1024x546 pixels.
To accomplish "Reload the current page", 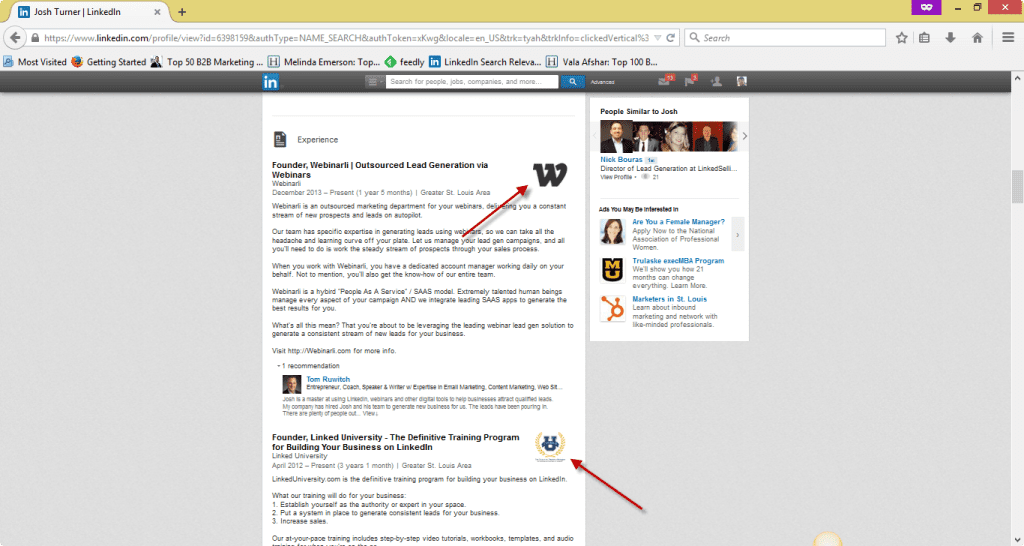I will [670, 38].
